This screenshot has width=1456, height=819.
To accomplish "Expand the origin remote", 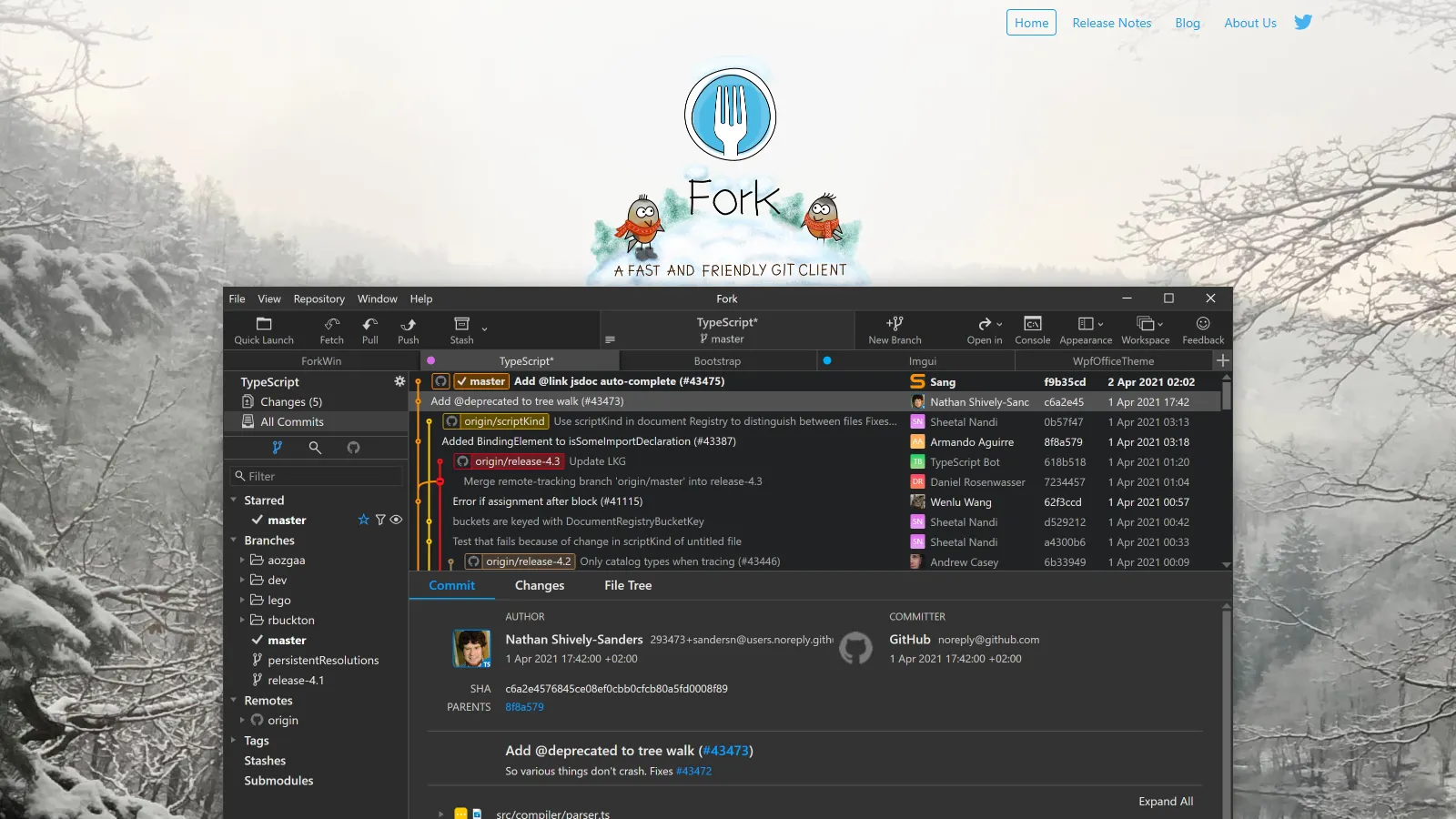I will coord(241,720).
